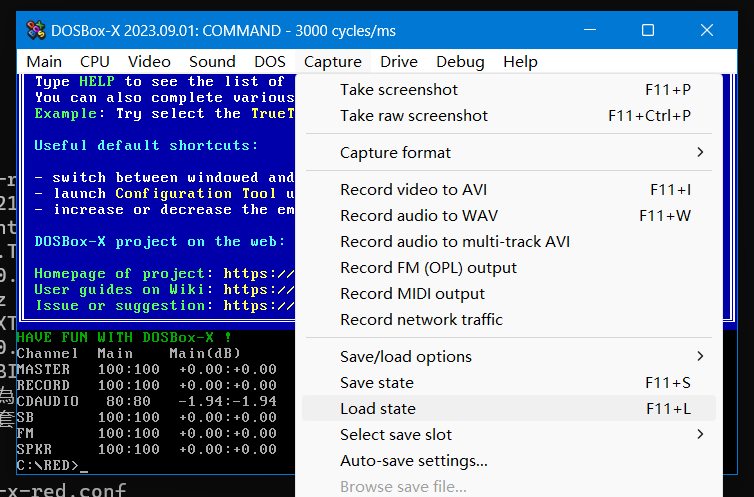754x497 pixels.
Task: Expand Save/load options submenu
Action: (509, 357)
